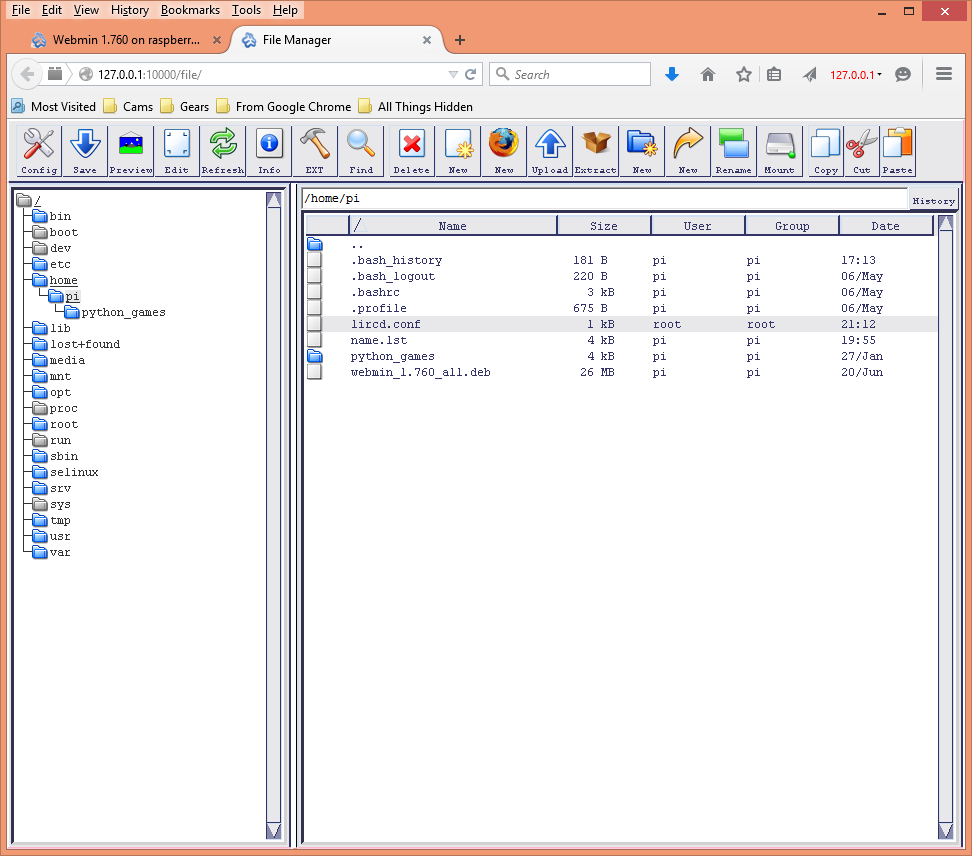
Task: Open the Config tool in file manager toolbar
Action: coord(39,151)
